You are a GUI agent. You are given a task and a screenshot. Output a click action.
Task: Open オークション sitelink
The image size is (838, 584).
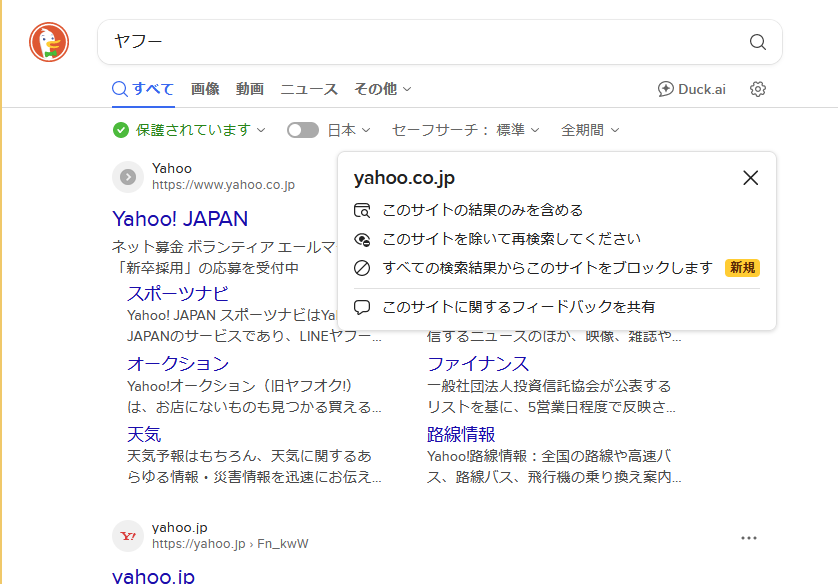pos(178,364)
